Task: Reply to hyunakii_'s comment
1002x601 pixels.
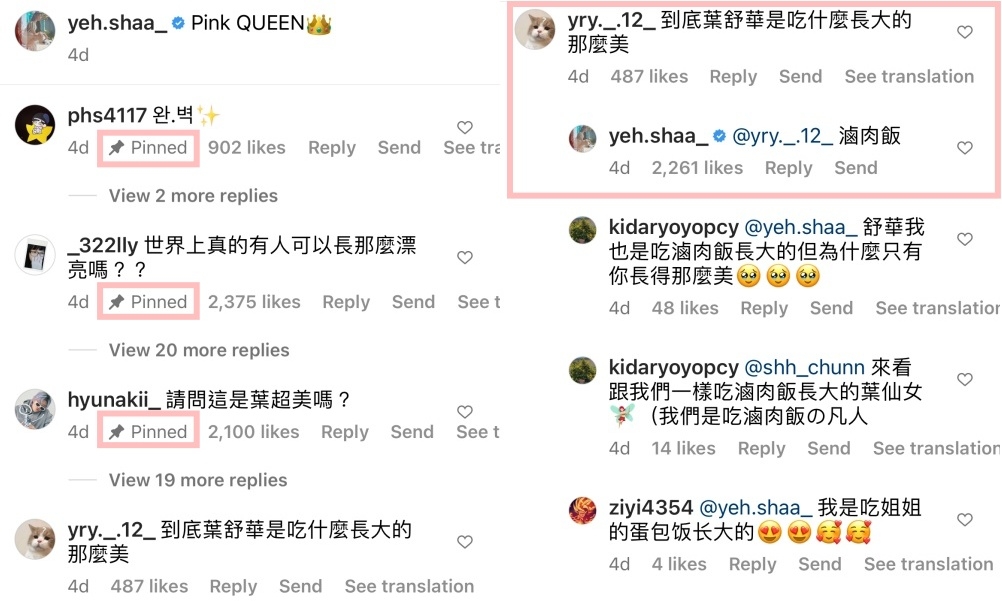Action: (345, 432)
